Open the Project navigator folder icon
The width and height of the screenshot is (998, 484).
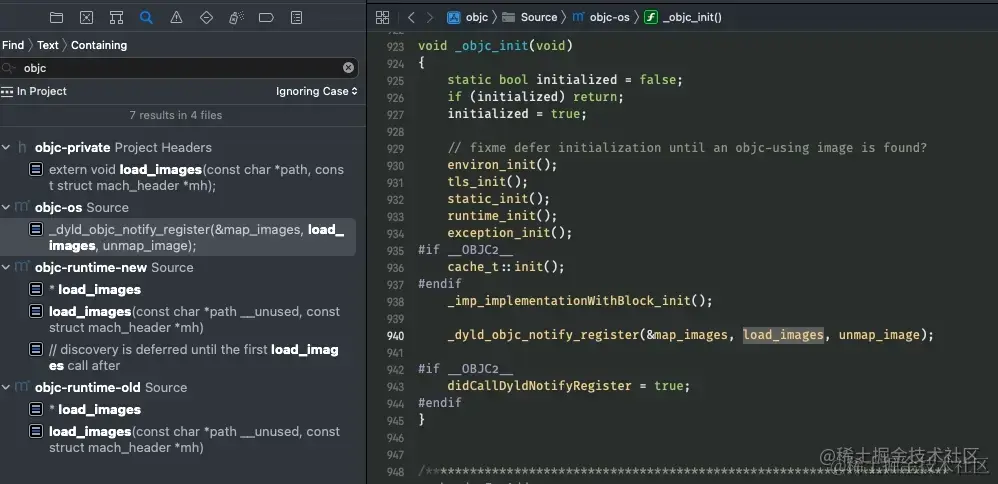tap(56, 18)
